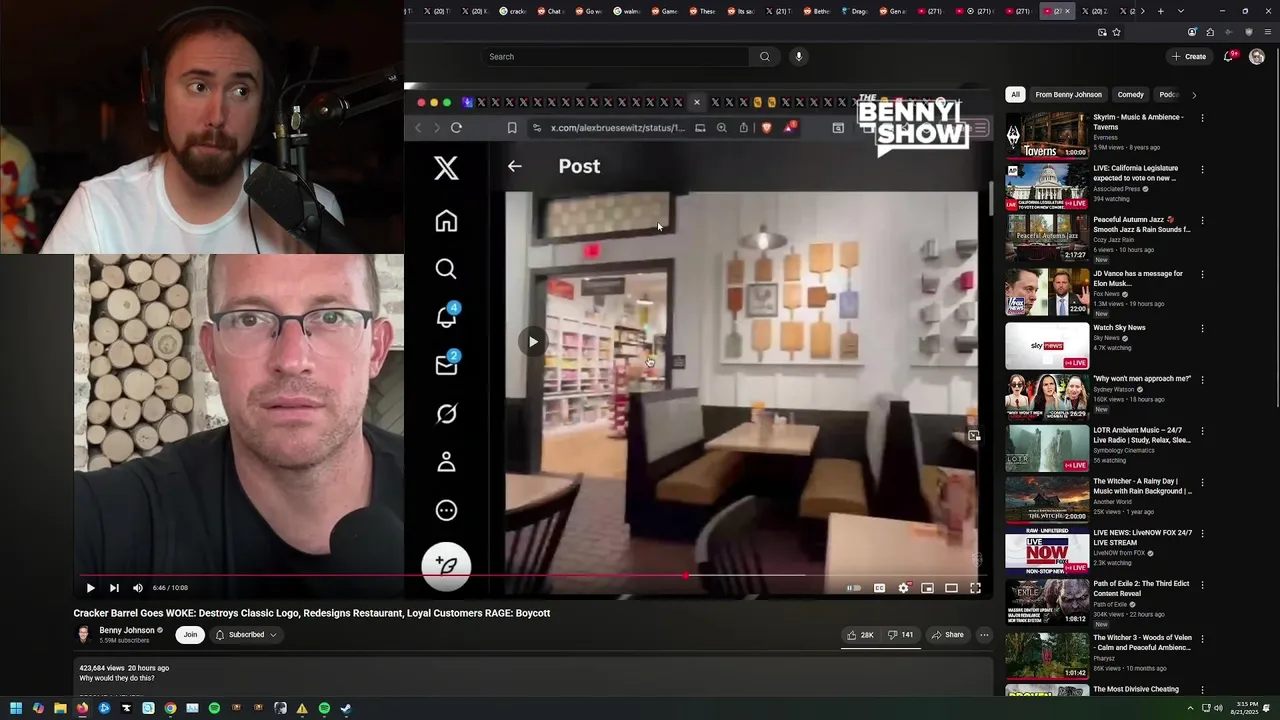Toggle closed captions CC button

point(879,588)
